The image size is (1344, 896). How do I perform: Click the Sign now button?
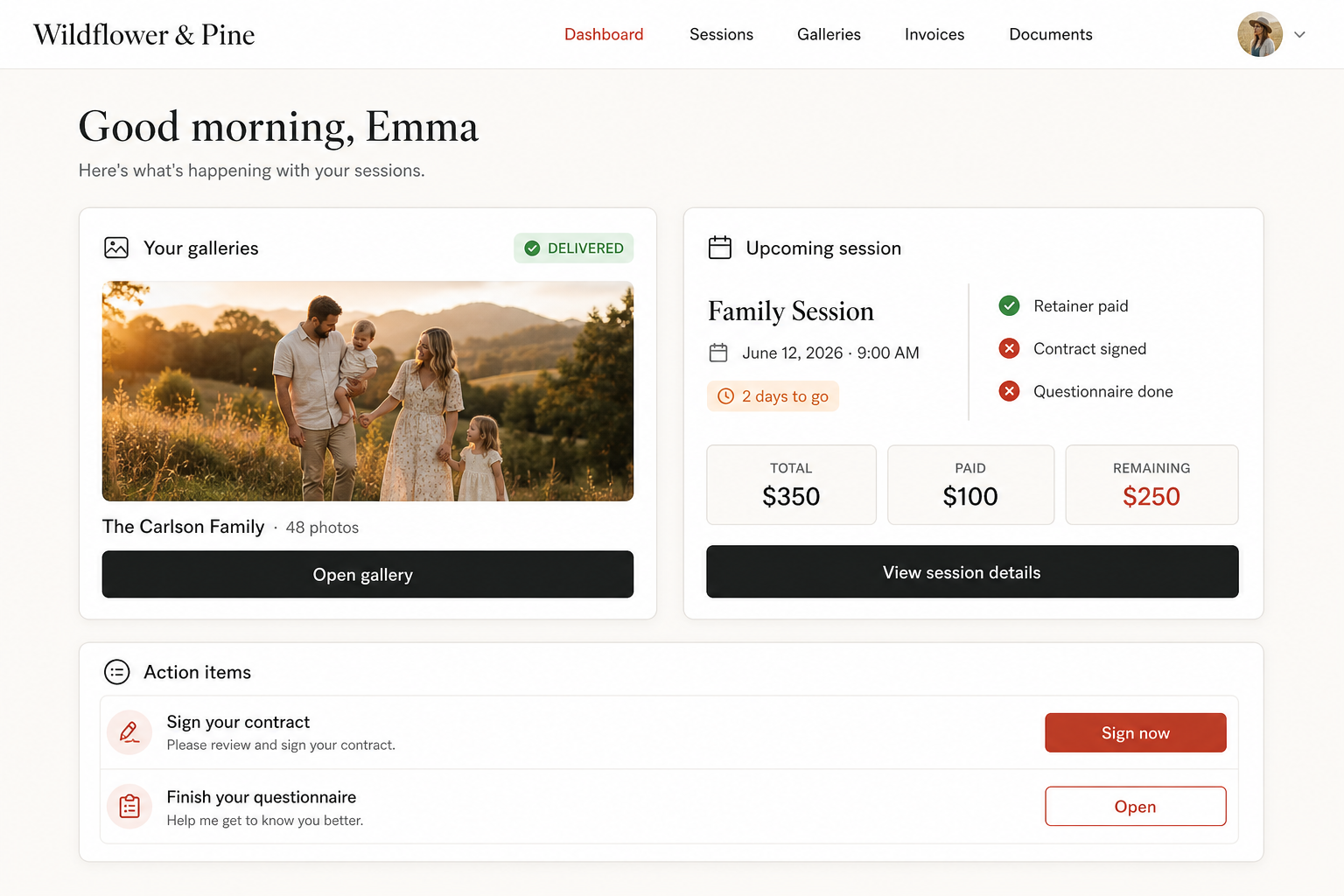[1136, 732]
